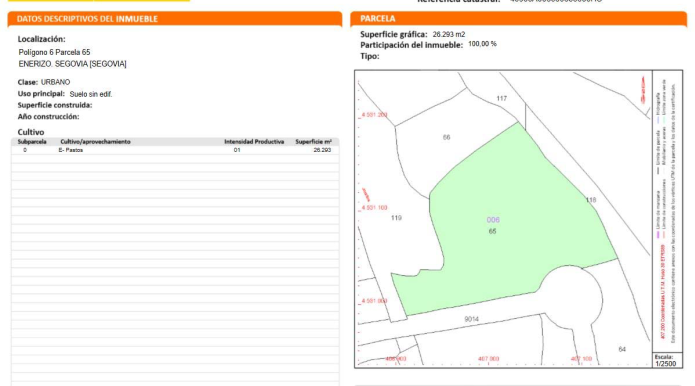Click the Subparcela column header
This screenshot has height=386, width=695.
click(x=32, y=142)
